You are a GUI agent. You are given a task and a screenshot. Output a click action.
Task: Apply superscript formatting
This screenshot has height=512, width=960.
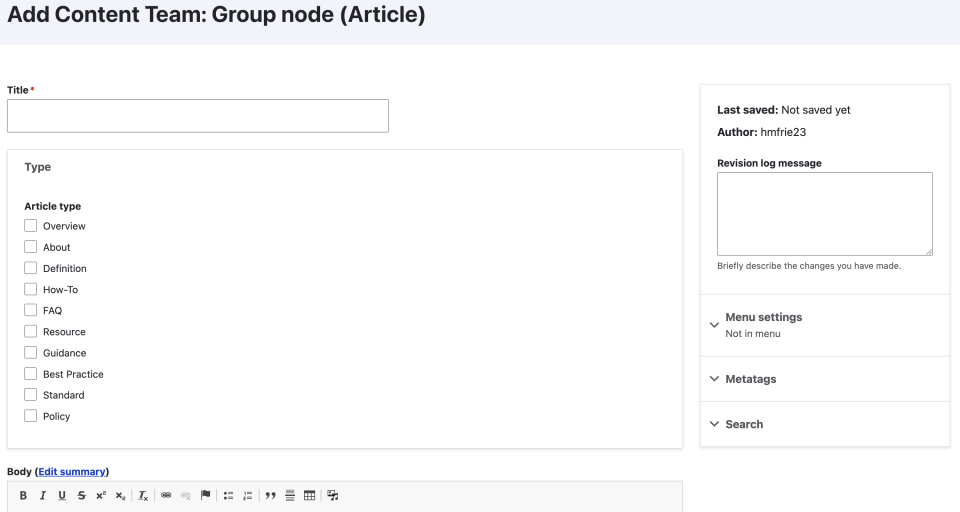click(x=101, y=495)
